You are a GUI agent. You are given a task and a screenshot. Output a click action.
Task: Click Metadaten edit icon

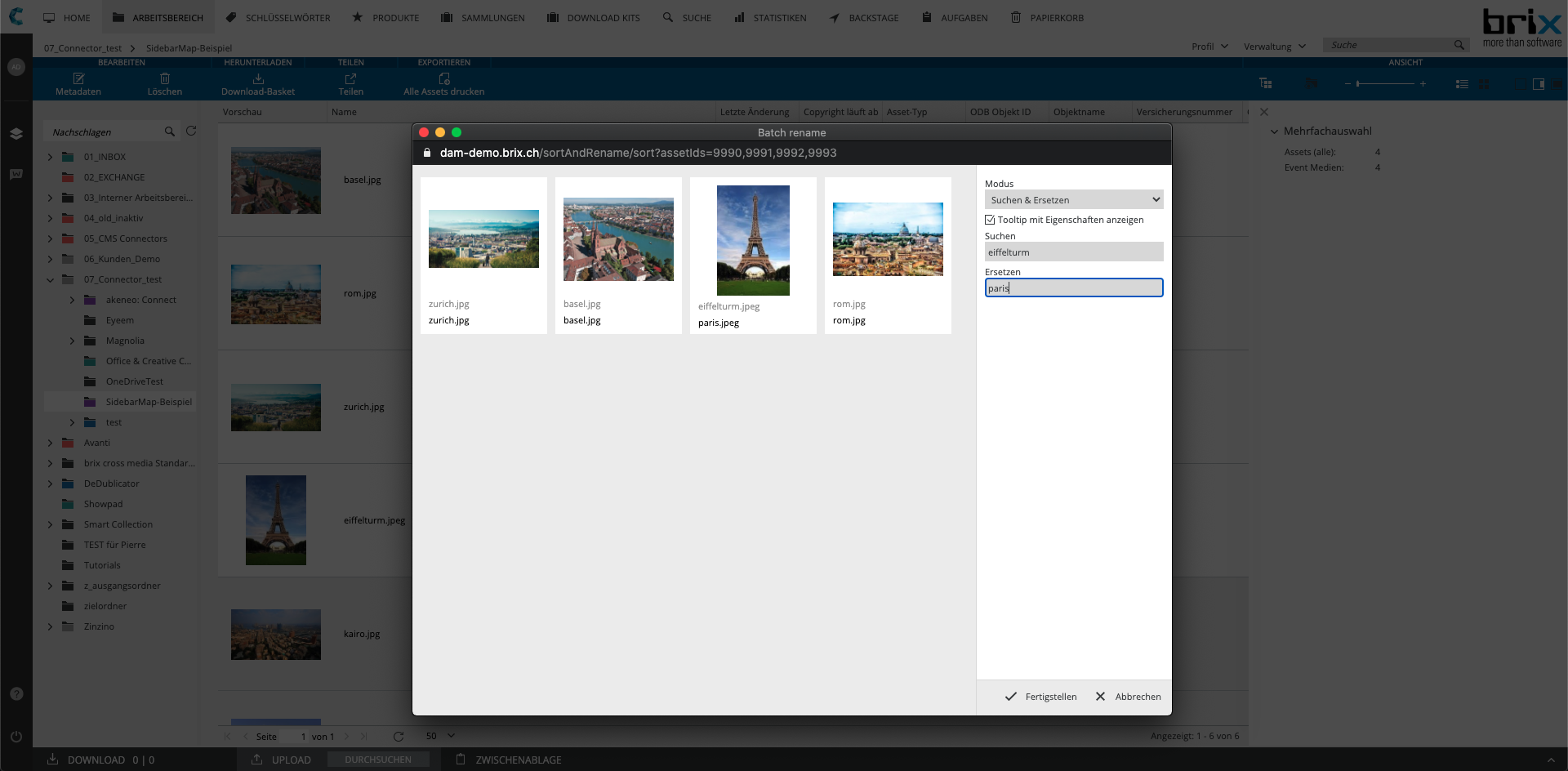[78, 78]
